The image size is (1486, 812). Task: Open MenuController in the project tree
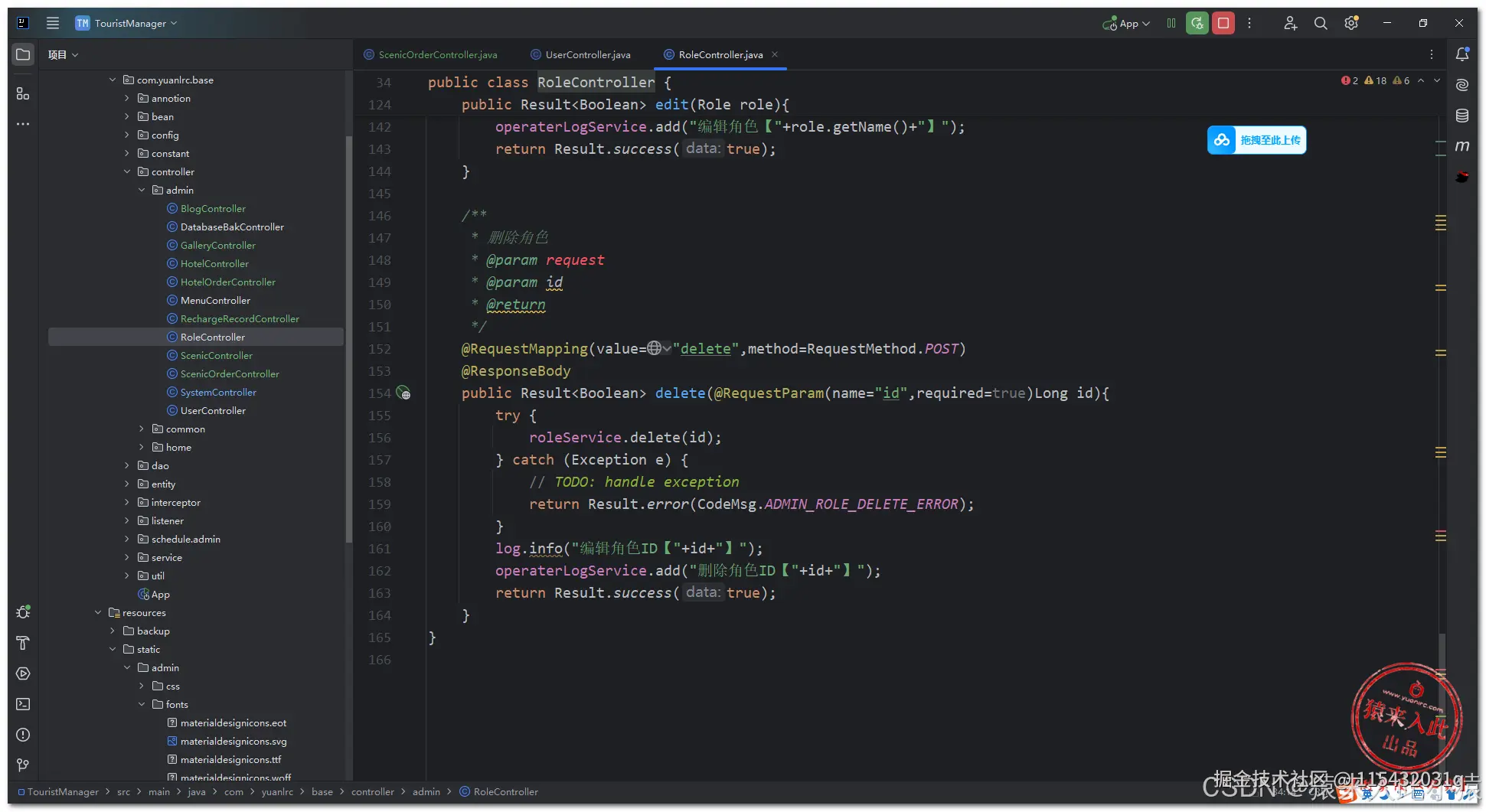pos(215,300)
